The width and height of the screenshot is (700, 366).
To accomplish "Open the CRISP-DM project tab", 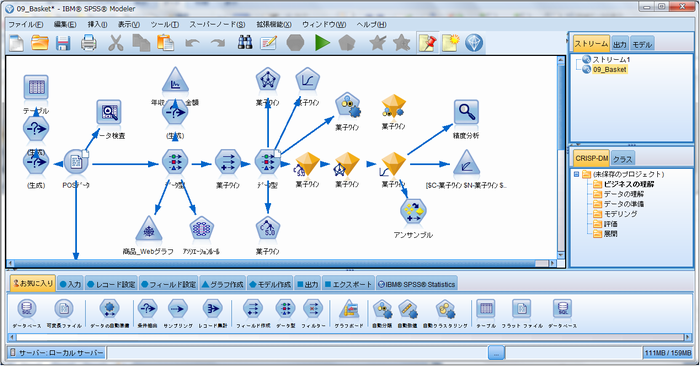I will [591, 158].
